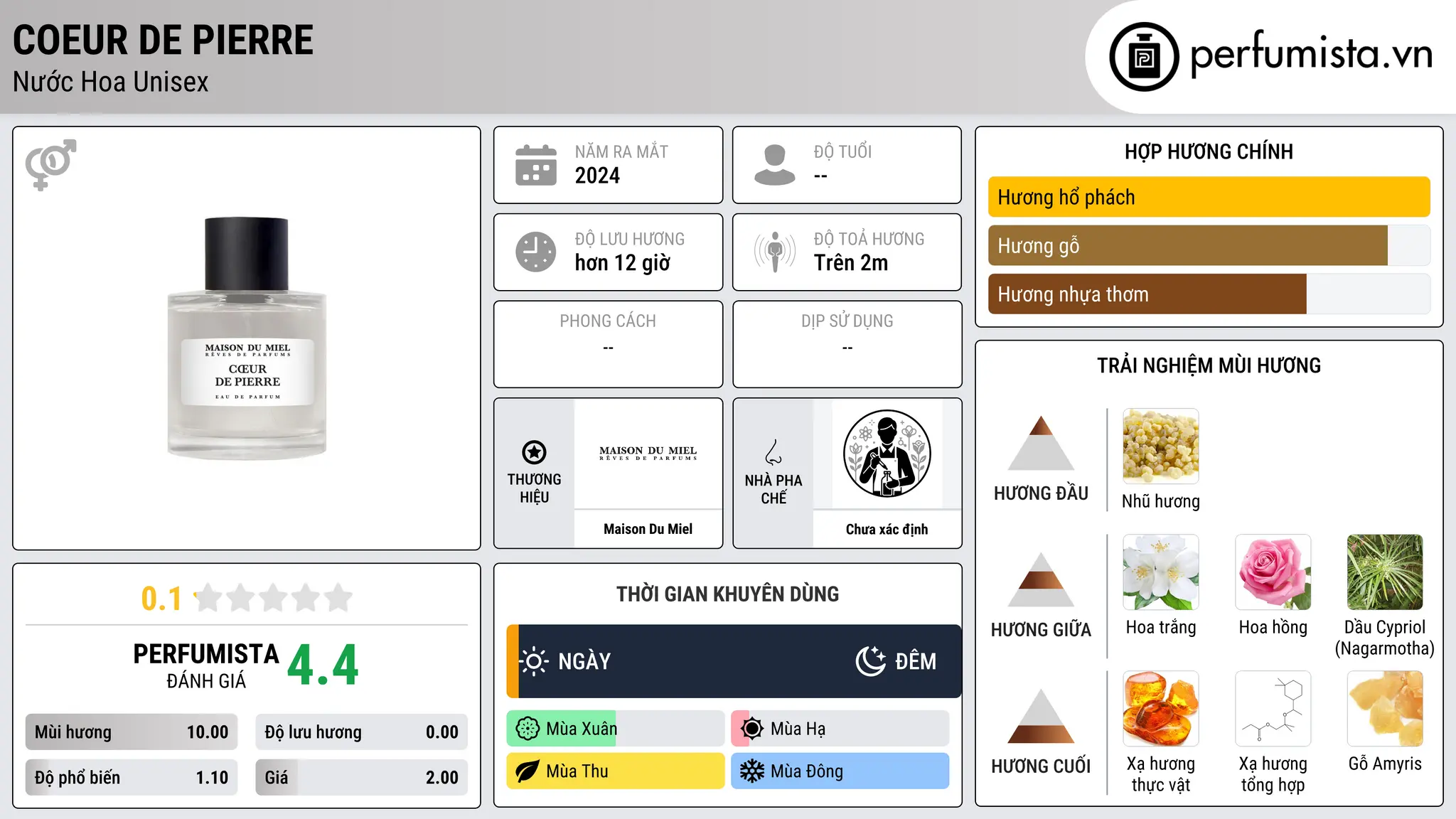Click the HỢP HƯƠNG CHÍNH heading

click(x=1209, y=151)
